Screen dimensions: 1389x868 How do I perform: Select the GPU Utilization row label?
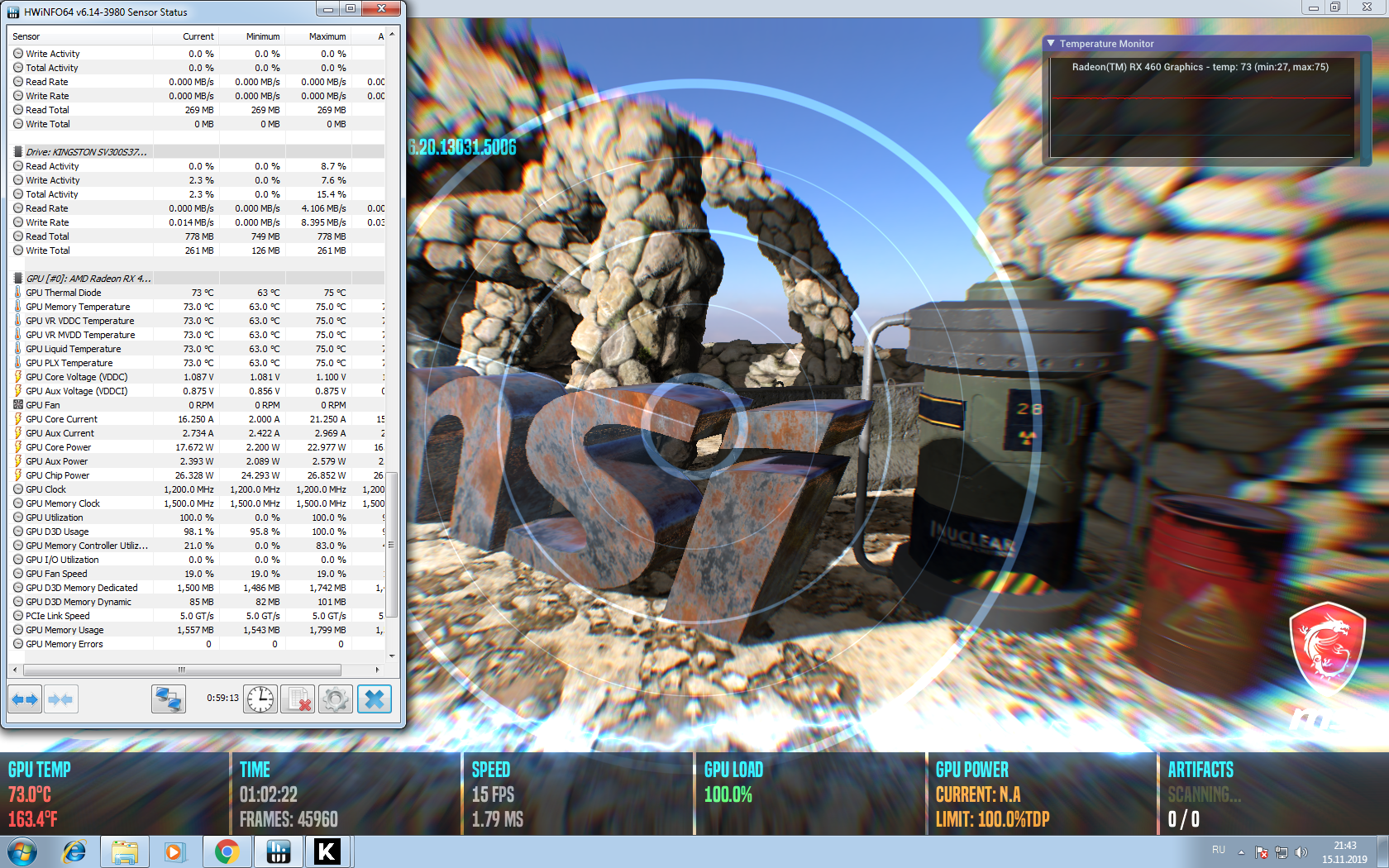pos(54,517)
